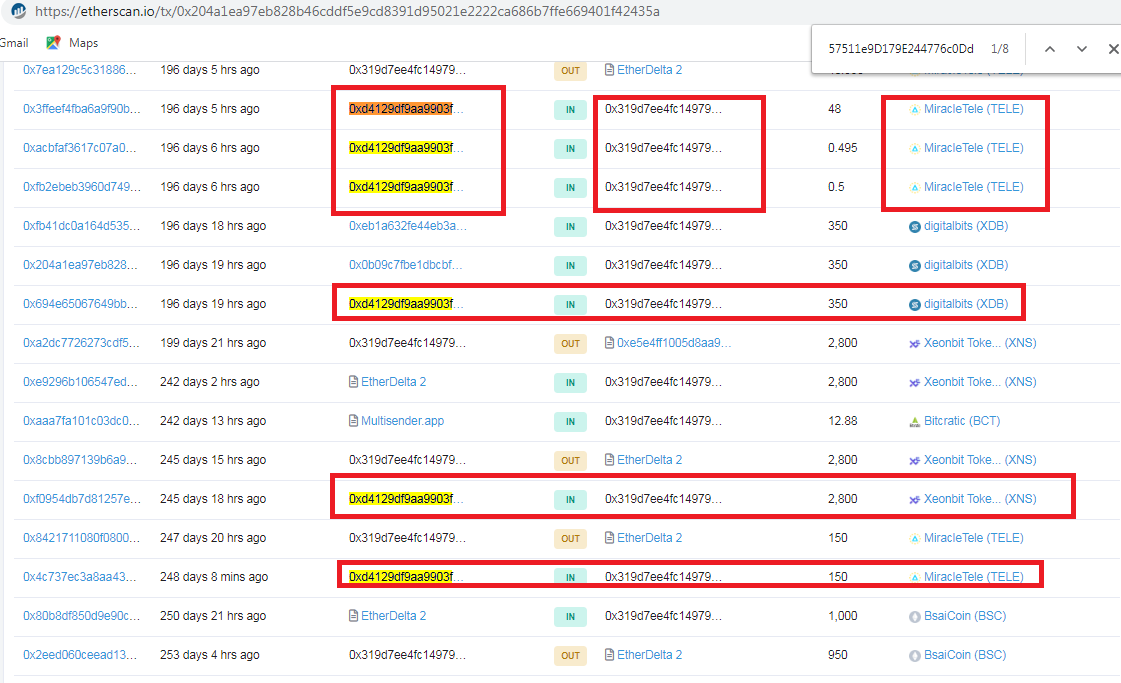Open Multisender.app sender link

(403, 421)
